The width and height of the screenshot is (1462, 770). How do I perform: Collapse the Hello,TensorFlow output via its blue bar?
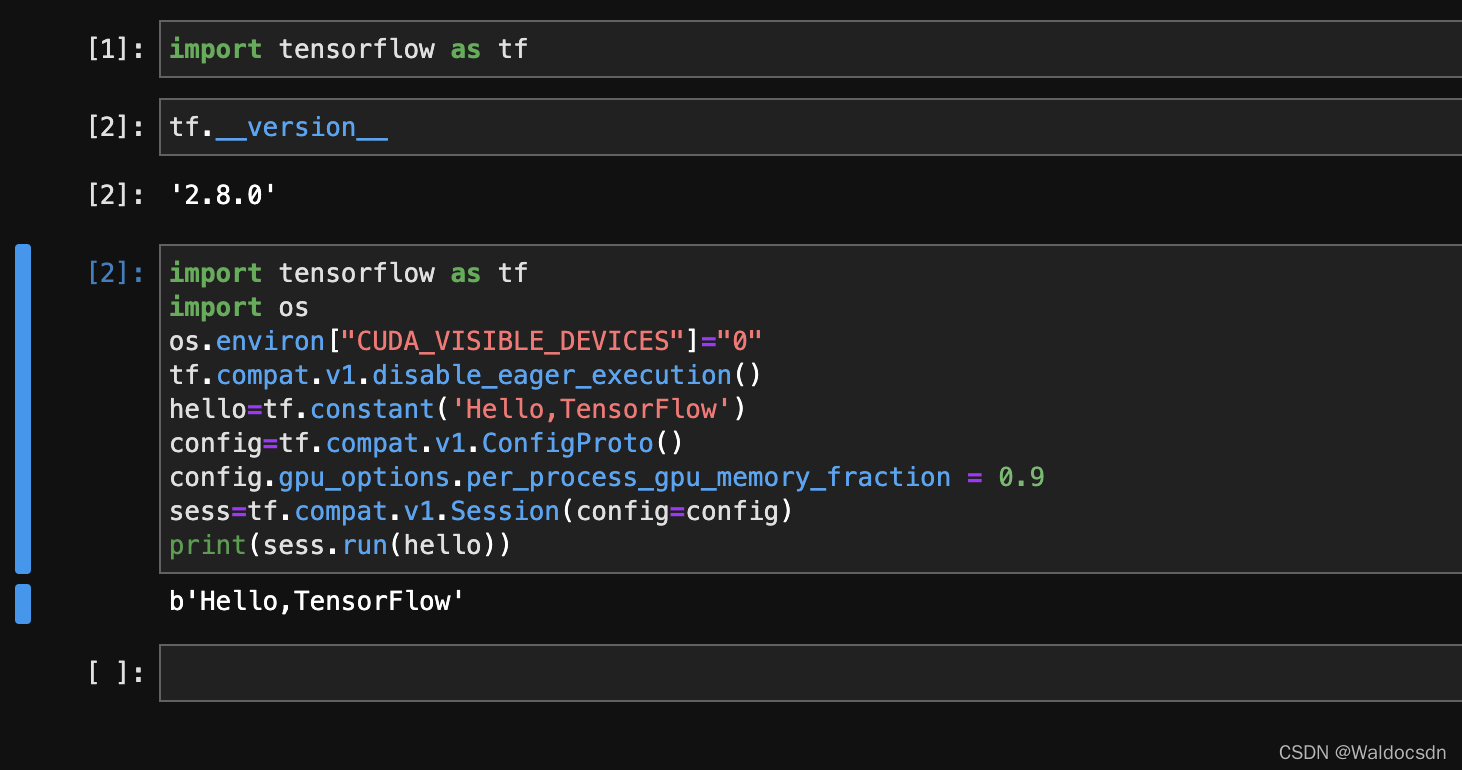(x=23, y=604)
